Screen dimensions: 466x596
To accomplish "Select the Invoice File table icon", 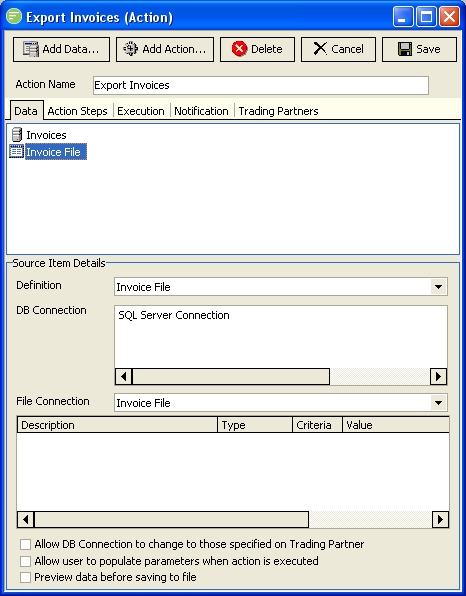I will [x=16, y=152].
